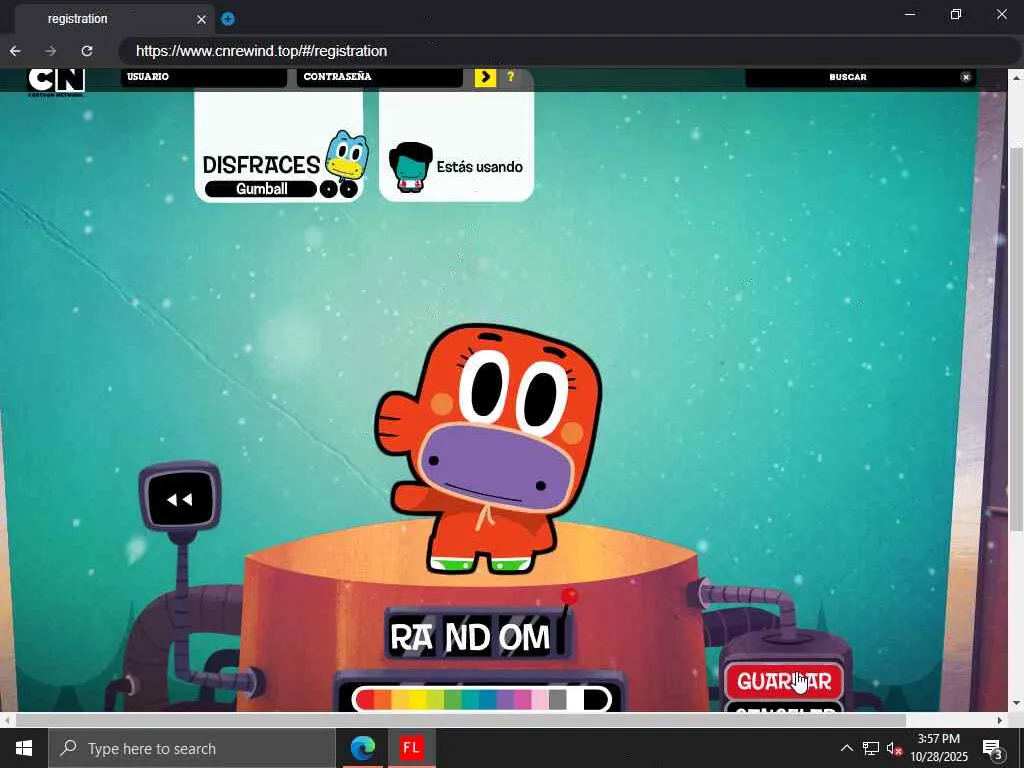Click the rewind monitor button
1024x768 pixels.
180,500
